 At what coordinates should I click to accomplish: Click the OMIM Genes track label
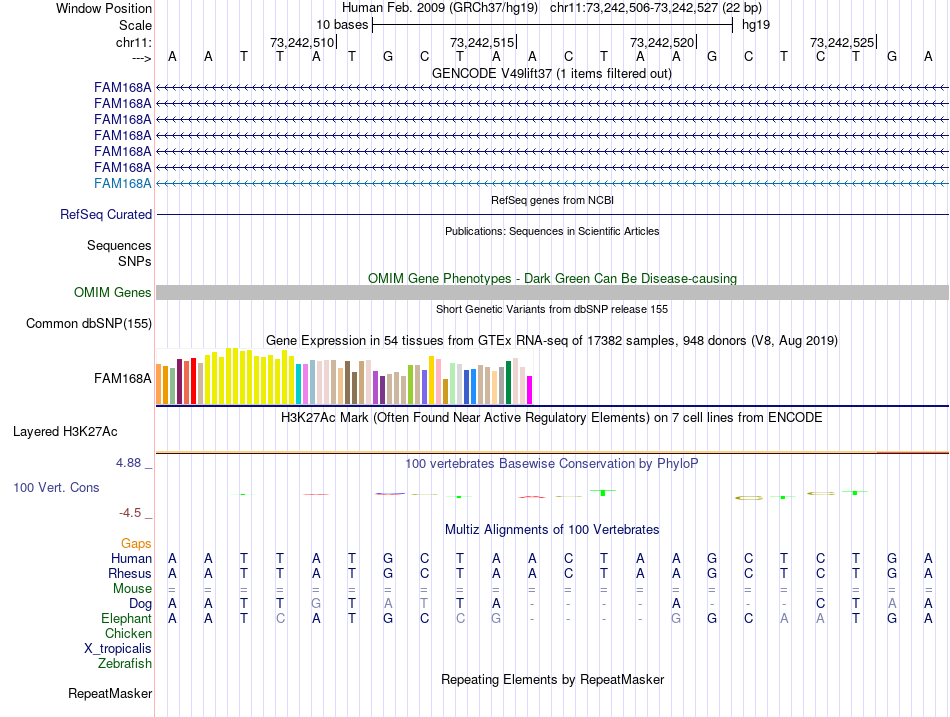(x=113, y=292)
